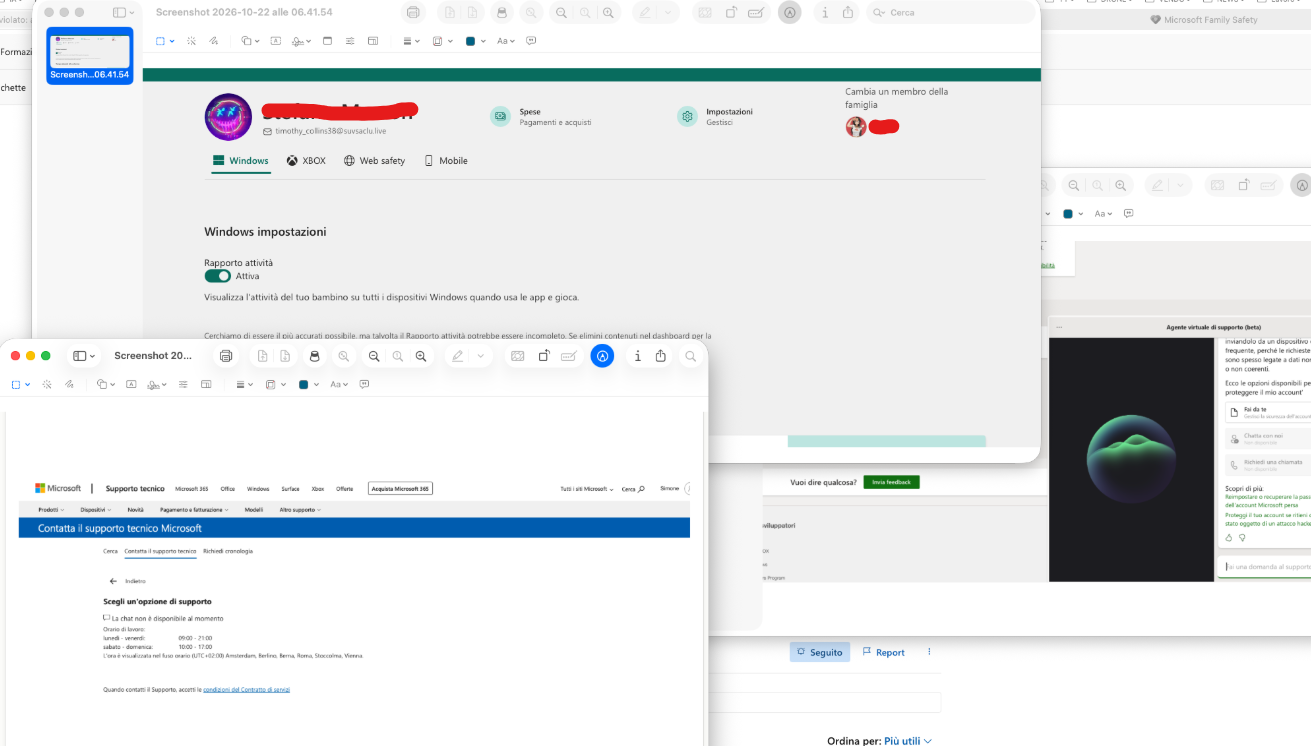1311x746 pixels.
Task: Switch to the Microsoft Family Safety browser tab
Action: (1203, 20)
